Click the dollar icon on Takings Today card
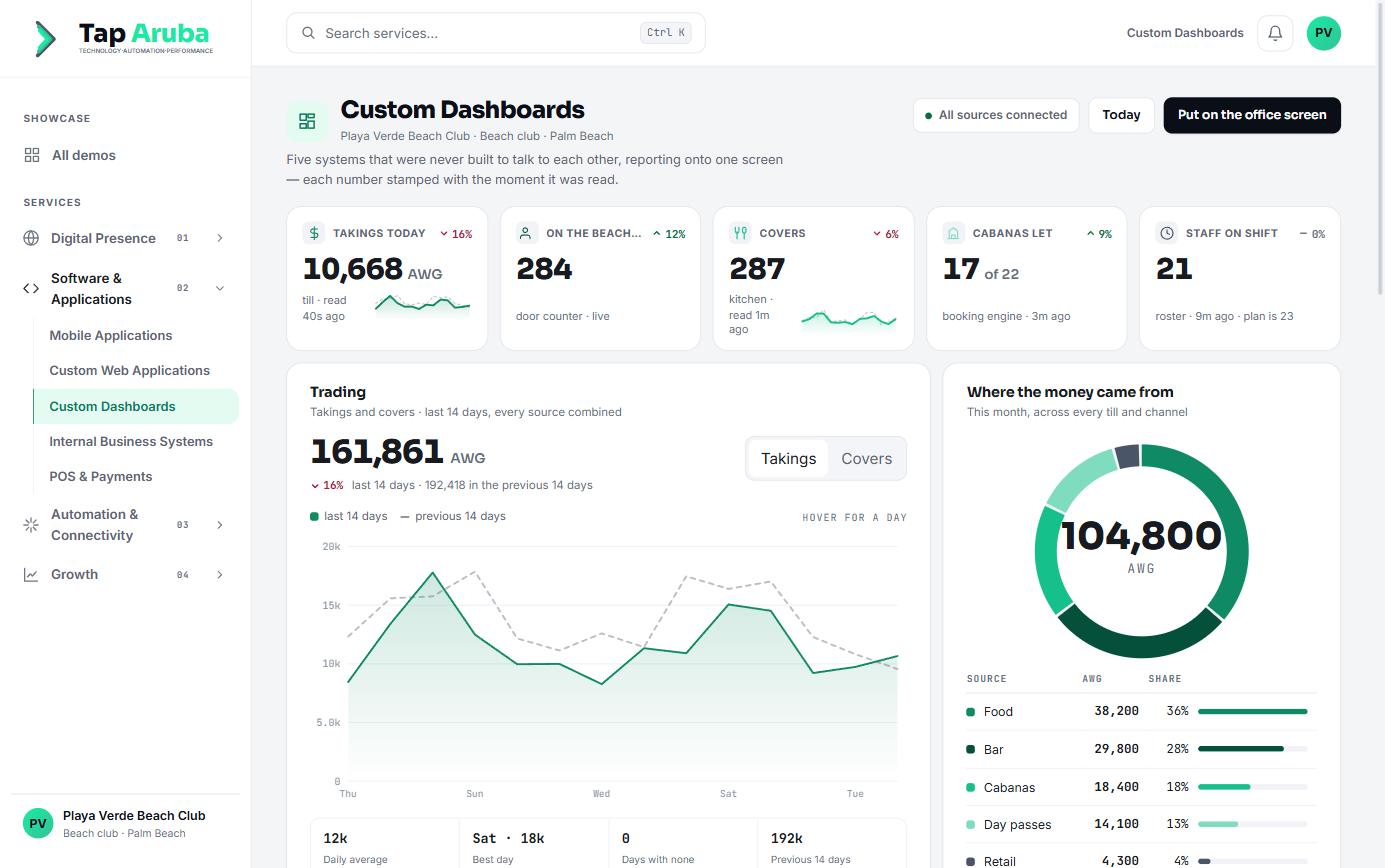 point(314,233)
